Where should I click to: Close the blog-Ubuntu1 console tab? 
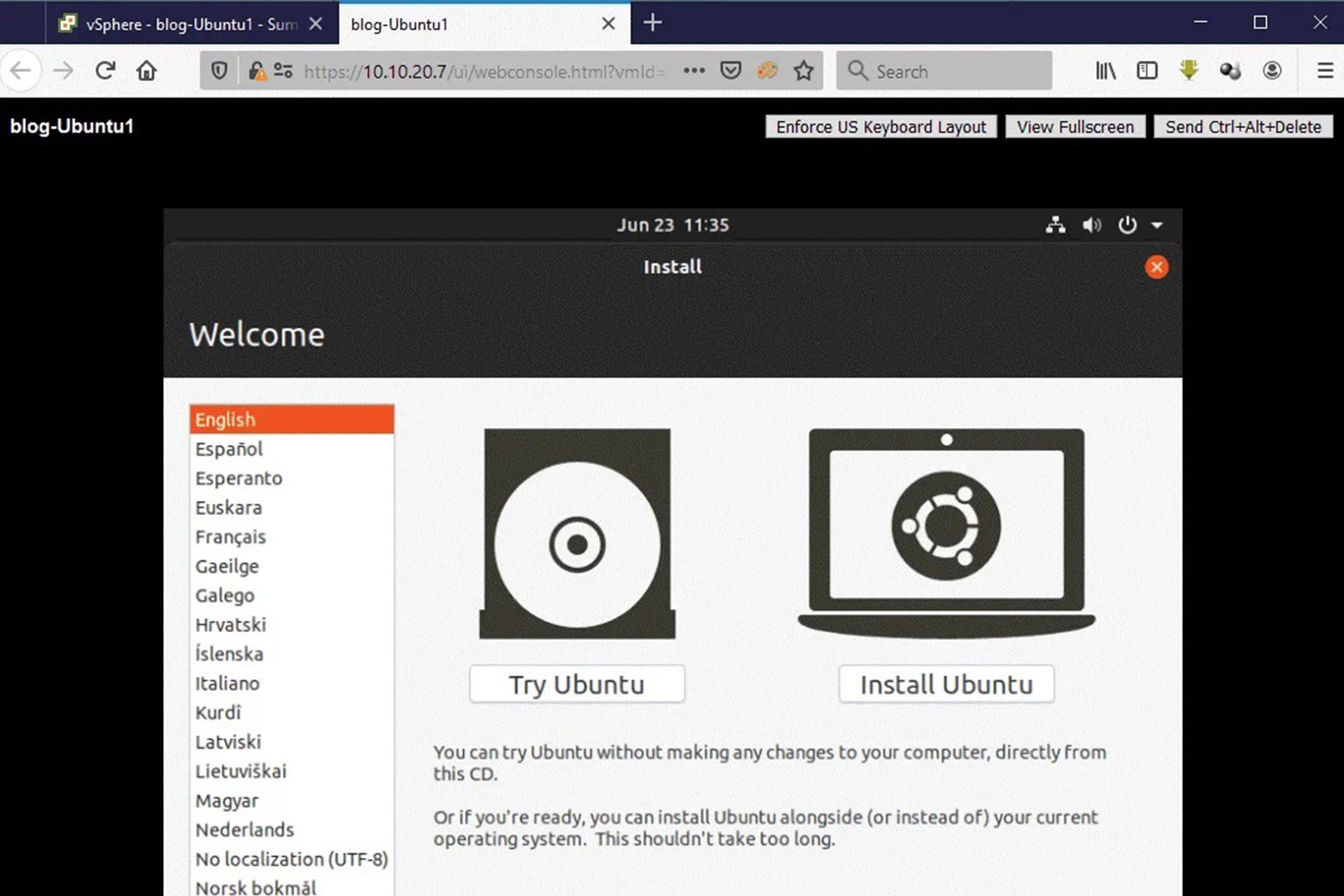coord(608,24)
